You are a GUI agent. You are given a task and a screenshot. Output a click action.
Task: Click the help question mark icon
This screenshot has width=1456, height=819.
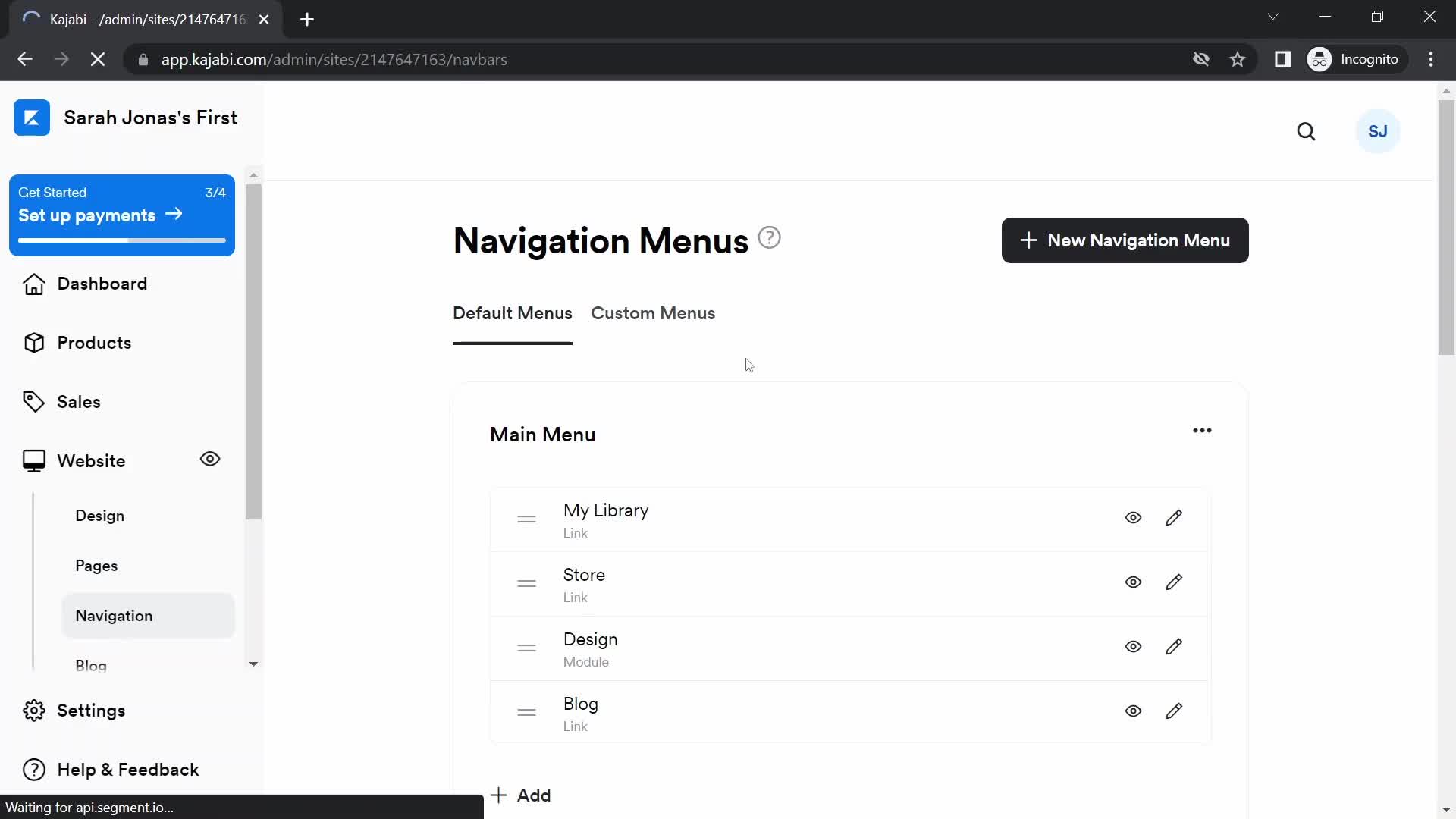771,238
